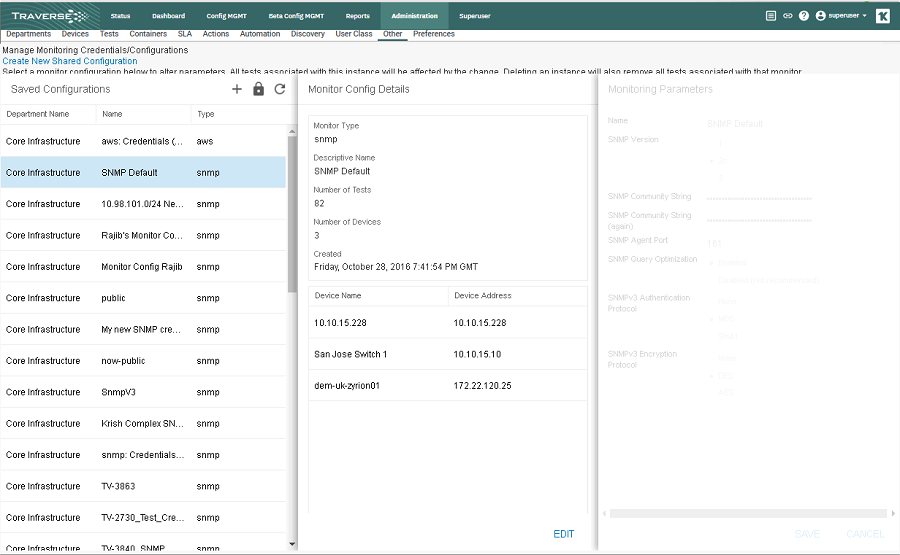Click the address 10.10.15.10
900x555 pixels.
click(477, 354)
